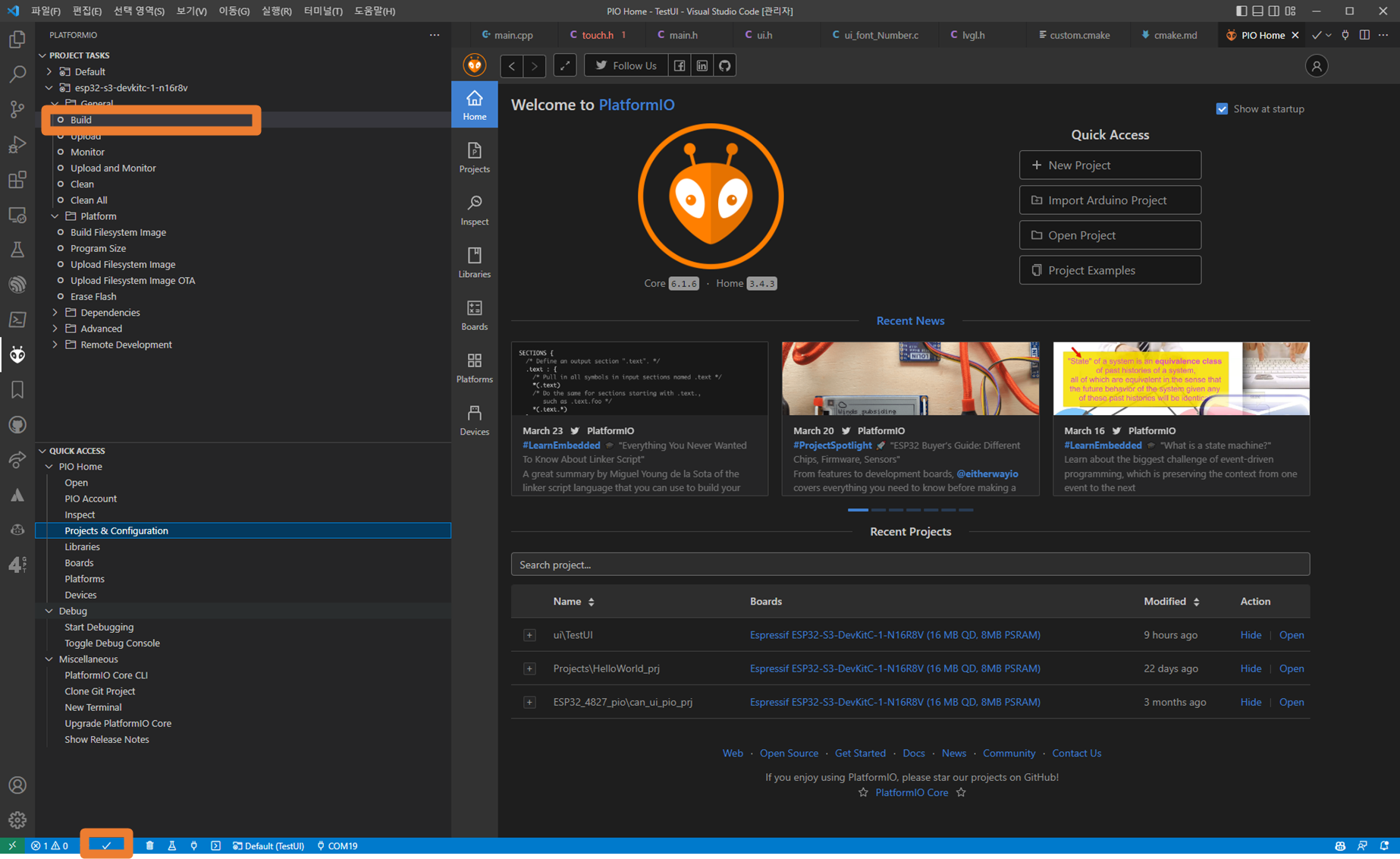Go forward in PIO Home toolbar
This screenshot has width=1400, height=859.
click(535, 66)
